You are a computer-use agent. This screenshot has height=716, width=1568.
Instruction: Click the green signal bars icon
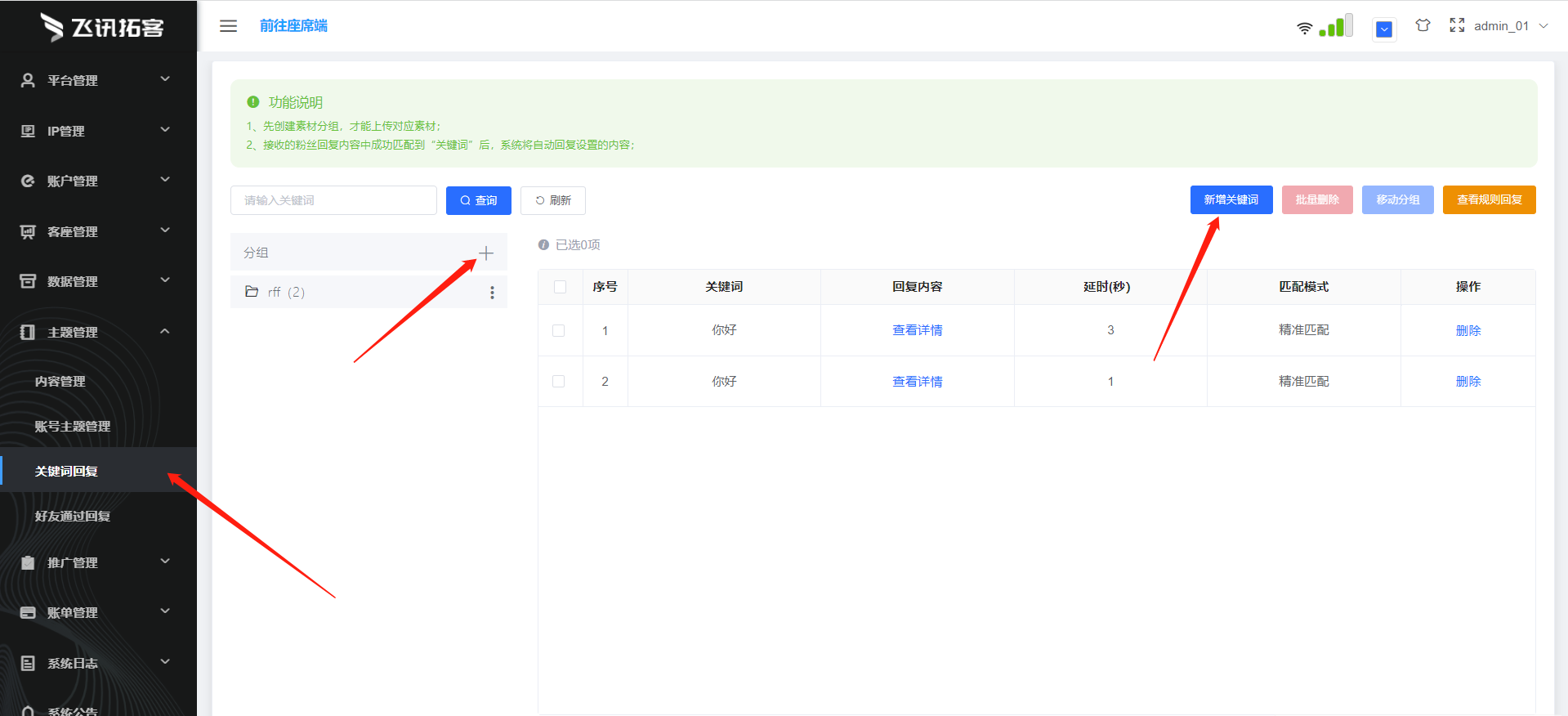coord(1336,25)
